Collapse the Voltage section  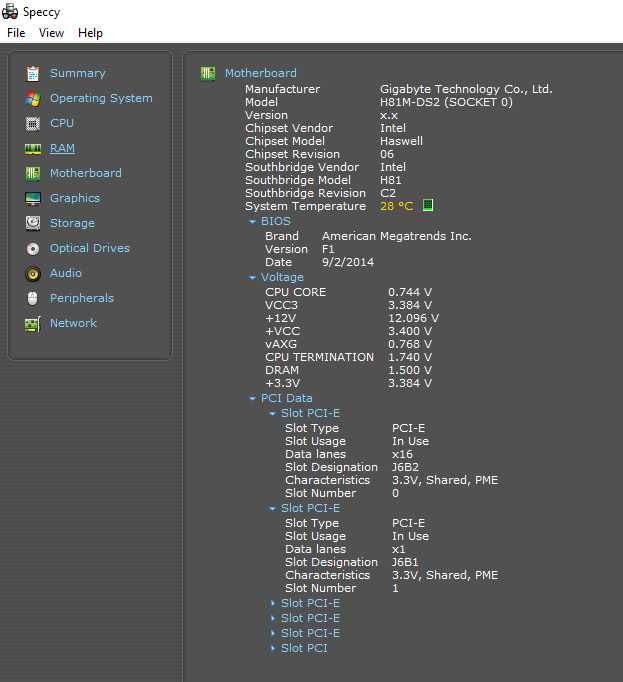(x=252, y=277)
